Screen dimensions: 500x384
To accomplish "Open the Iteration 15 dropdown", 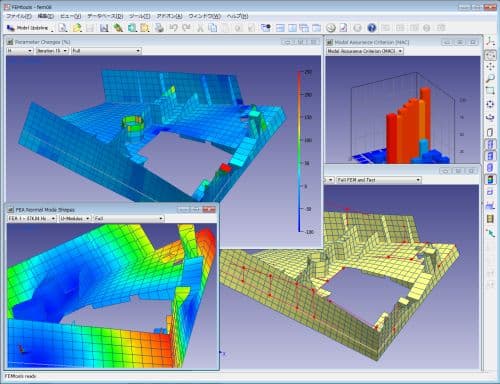I will click(52, 51).
